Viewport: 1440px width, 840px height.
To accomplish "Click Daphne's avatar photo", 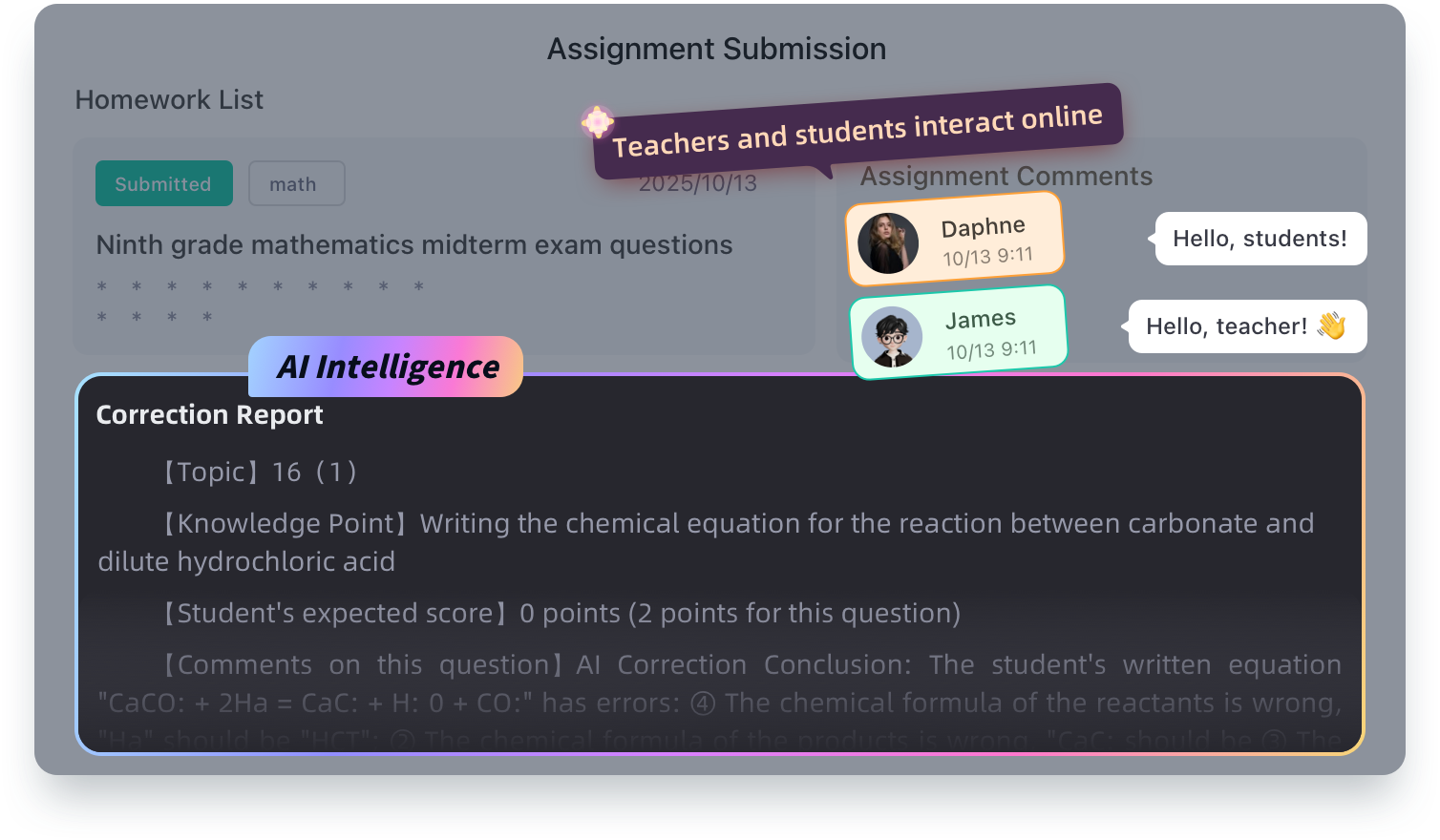I will pos(888,243).
